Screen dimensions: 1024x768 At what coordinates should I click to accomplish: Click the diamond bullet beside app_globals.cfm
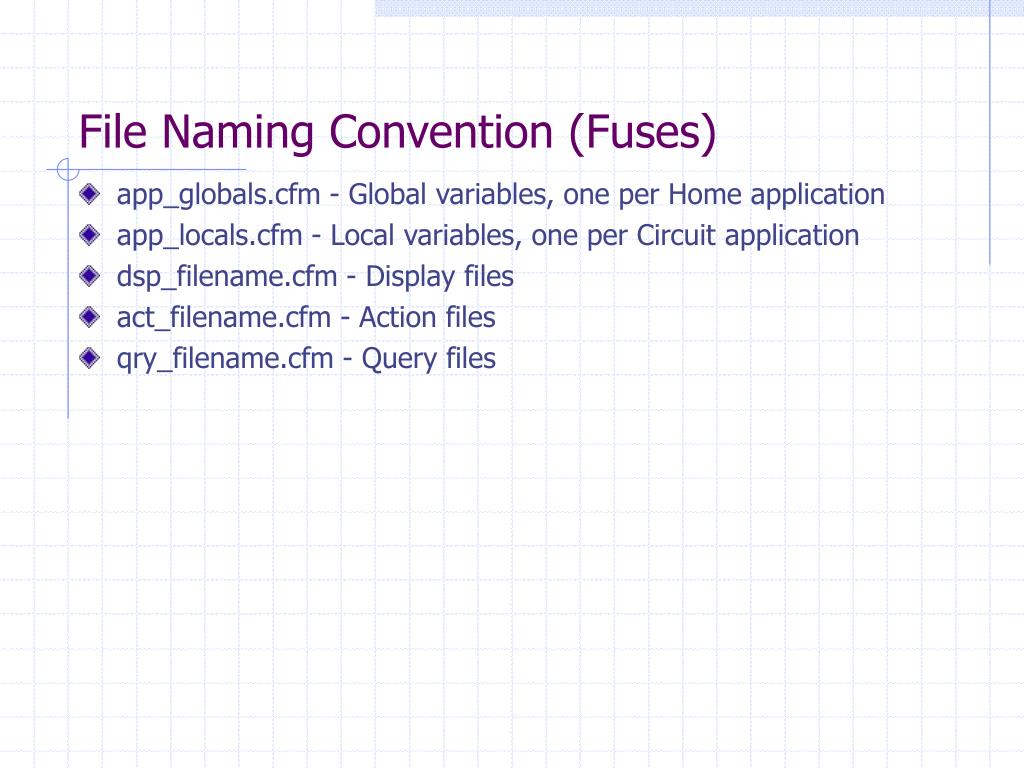[x=89, y=193]
